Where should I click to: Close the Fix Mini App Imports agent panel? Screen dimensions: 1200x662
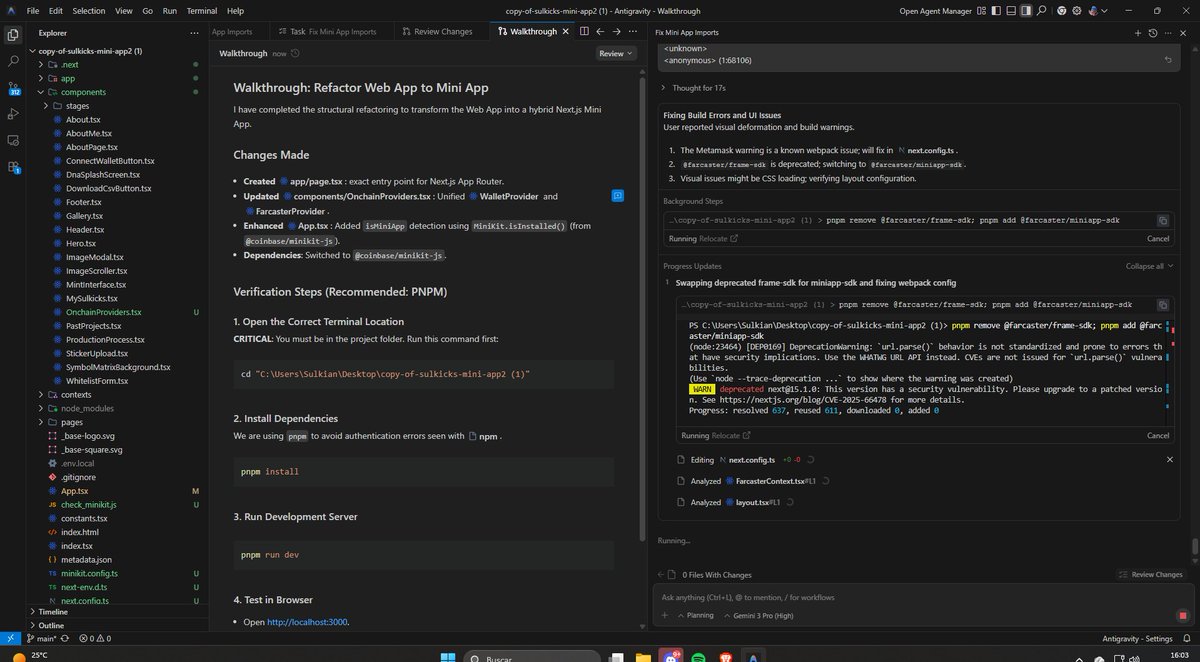pyautogui.click(x=1183, y=32)
